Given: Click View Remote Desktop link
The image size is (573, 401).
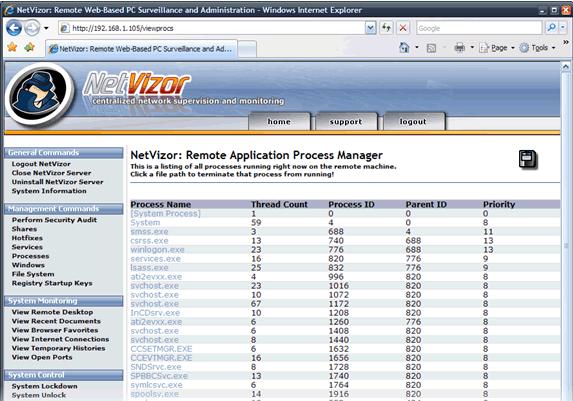Looking at the screenshot, I should pyautogui.click(x=52, y=312).
